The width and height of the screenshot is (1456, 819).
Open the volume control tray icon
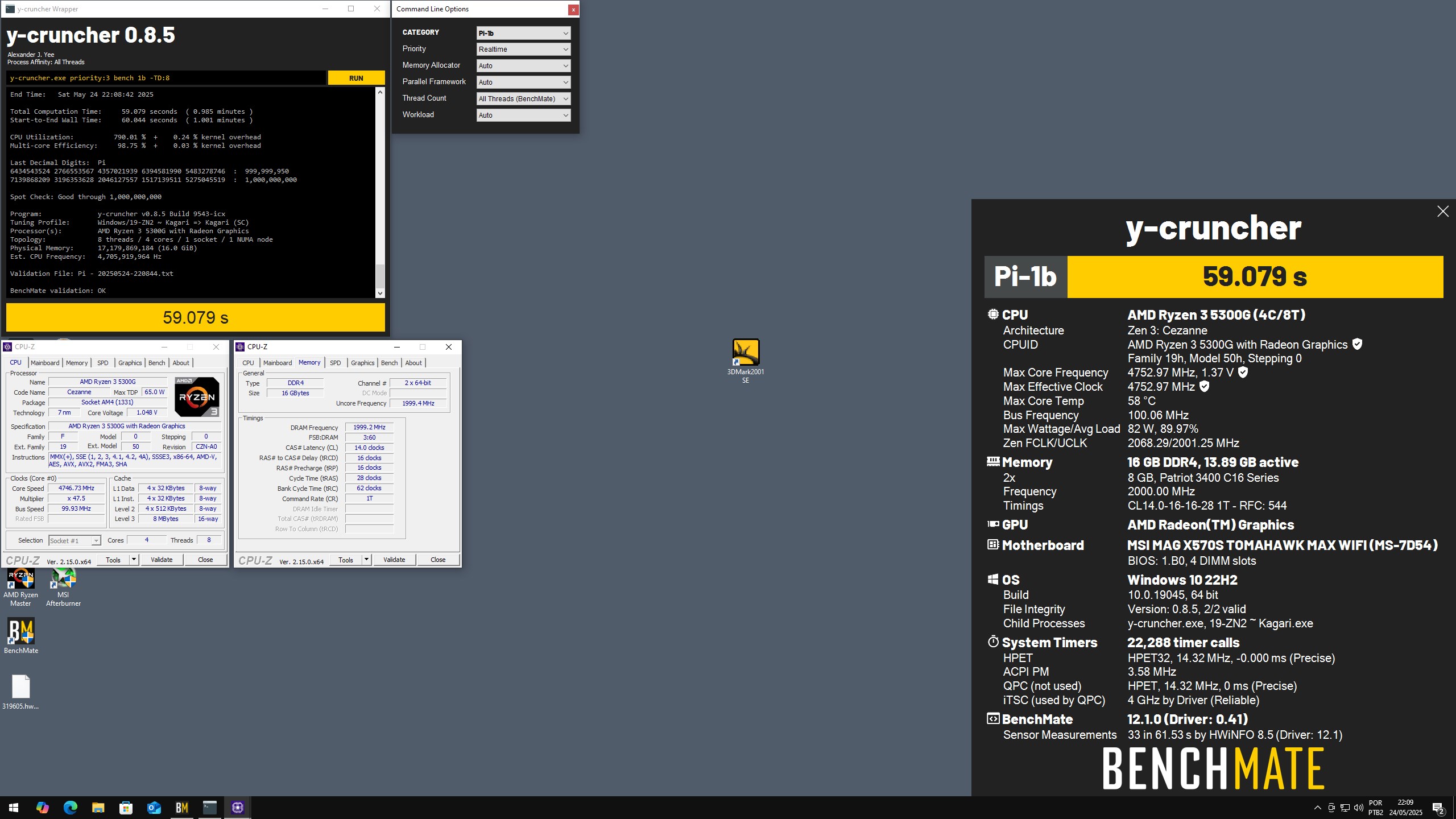[x=1359, y=808]
